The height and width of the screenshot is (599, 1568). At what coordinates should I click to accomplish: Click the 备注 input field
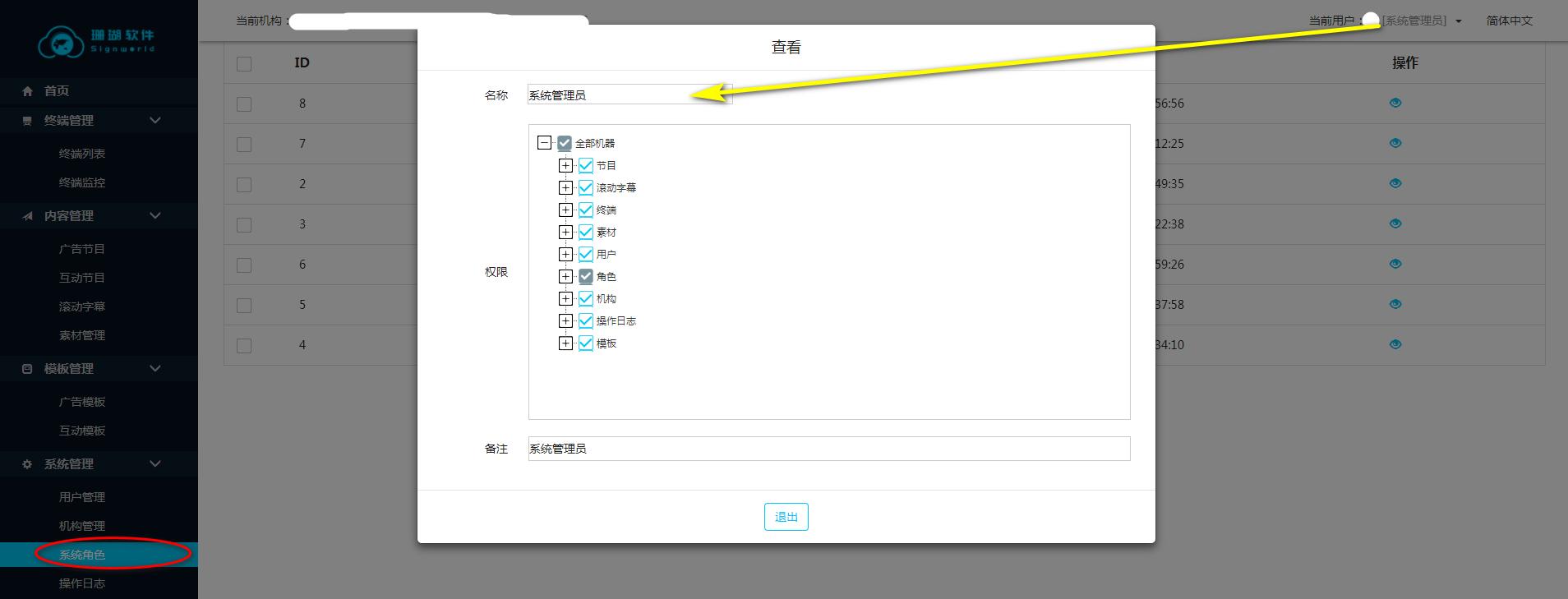(x=829, y=449)
